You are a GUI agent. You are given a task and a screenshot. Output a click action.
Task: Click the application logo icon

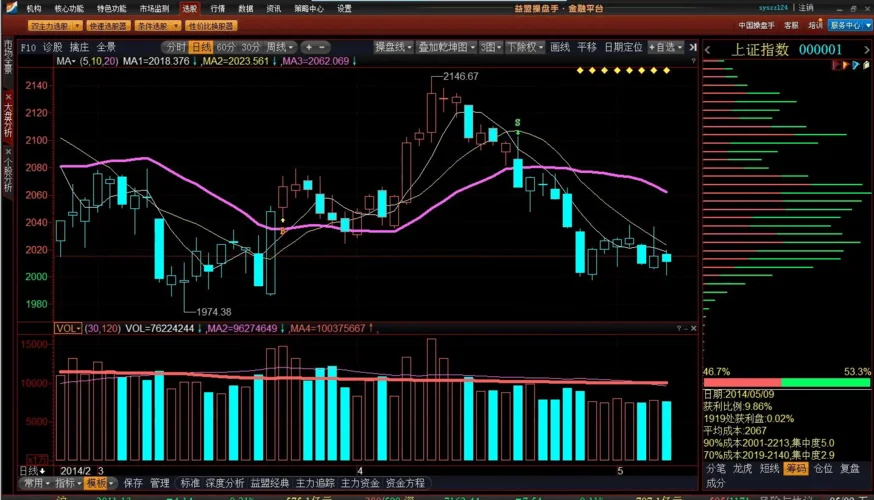[10, 8]
